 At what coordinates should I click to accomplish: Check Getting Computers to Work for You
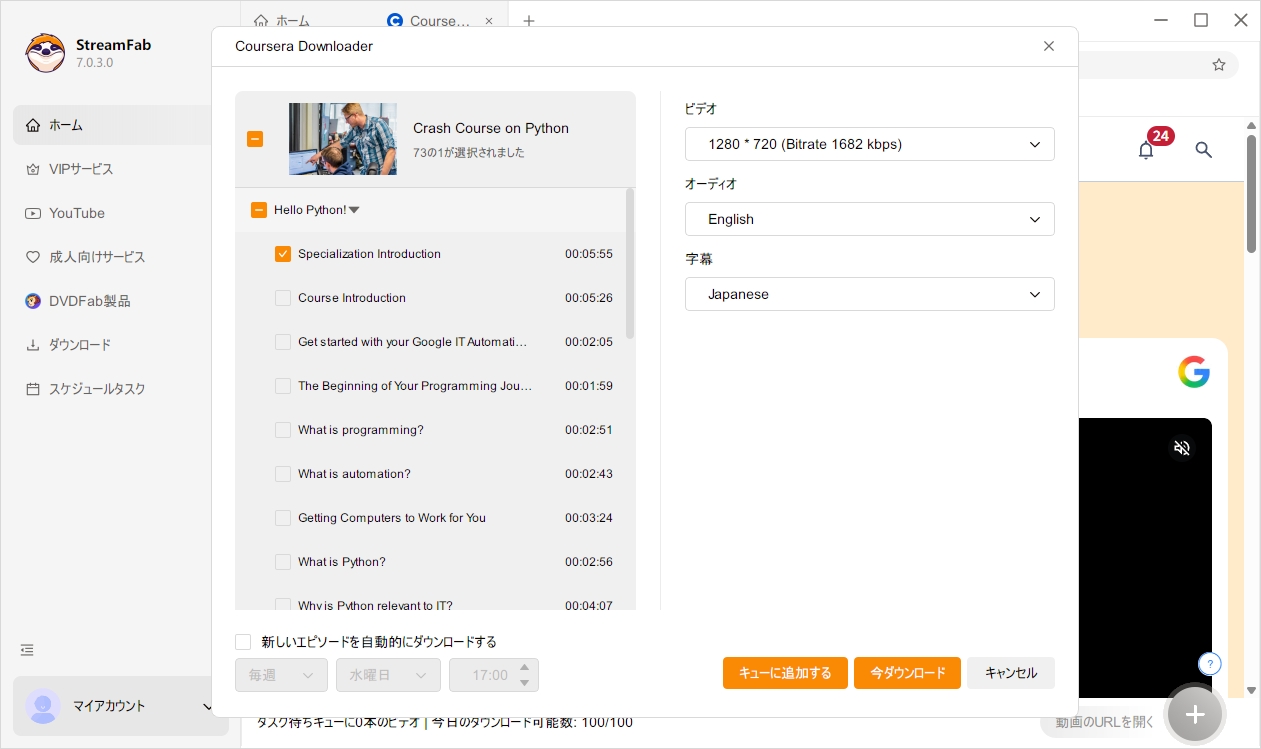point(283,518)
